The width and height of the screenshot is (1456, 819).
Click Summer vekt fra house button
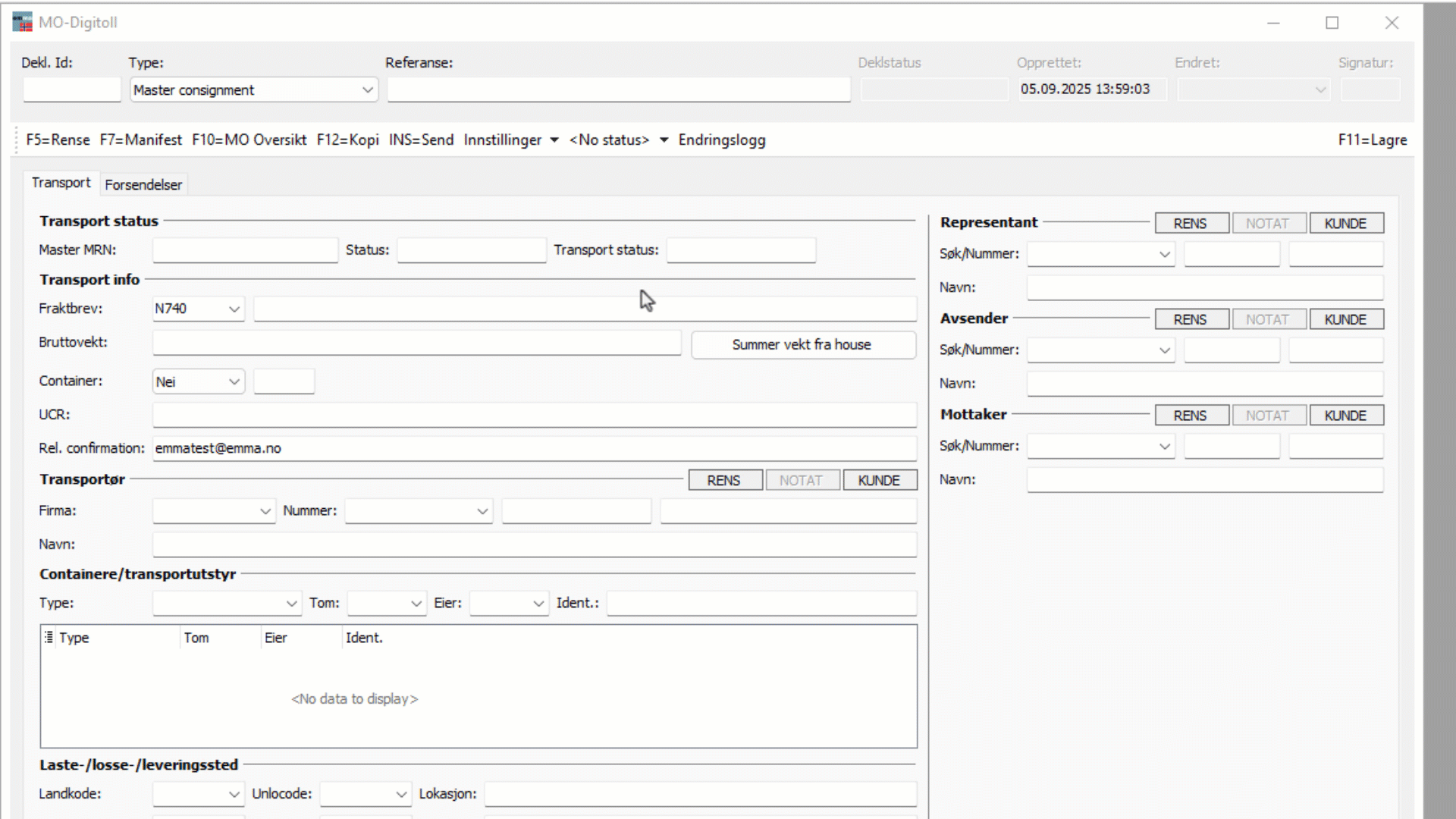tap(804, 345)
